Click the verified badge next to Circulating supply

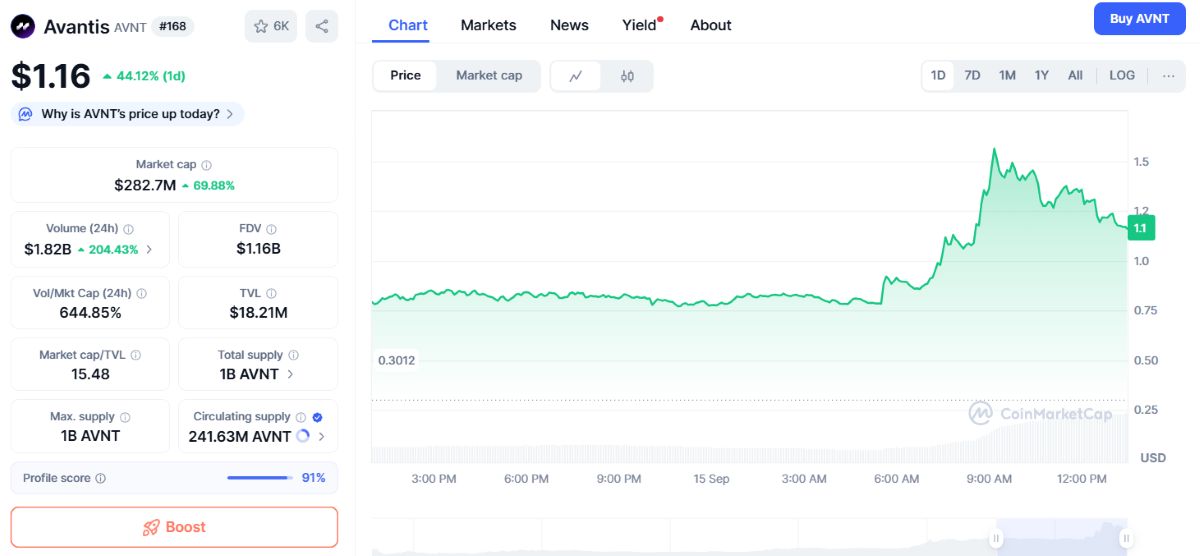click(317, 417)
